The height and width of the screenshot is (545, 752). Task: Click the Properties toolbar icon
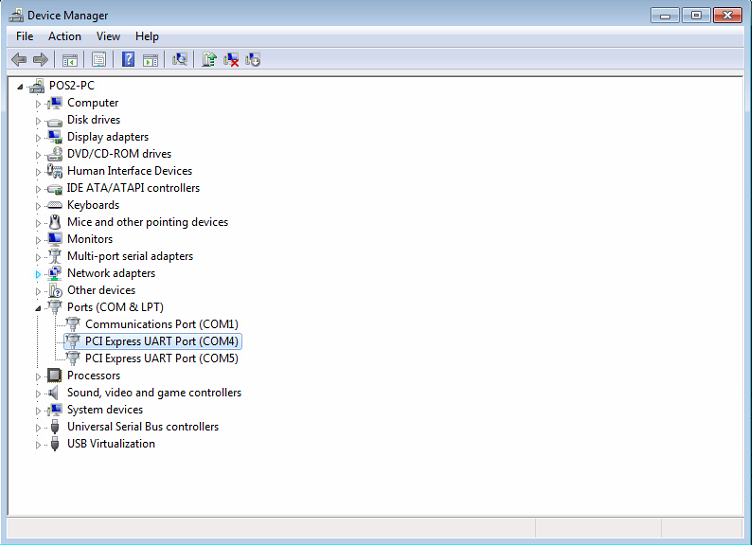pos(98,60)
